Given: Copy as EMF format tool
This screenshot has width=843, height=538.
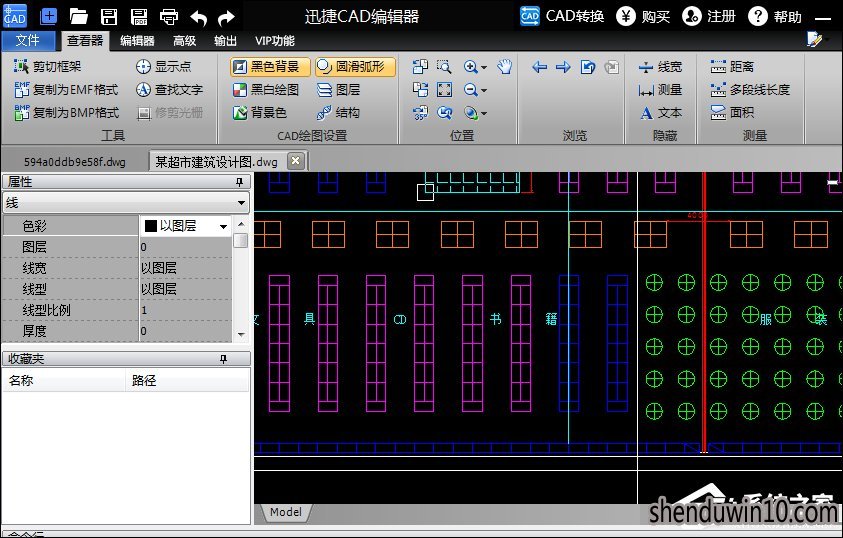Looking at the screenshot, I should [66, 89].
